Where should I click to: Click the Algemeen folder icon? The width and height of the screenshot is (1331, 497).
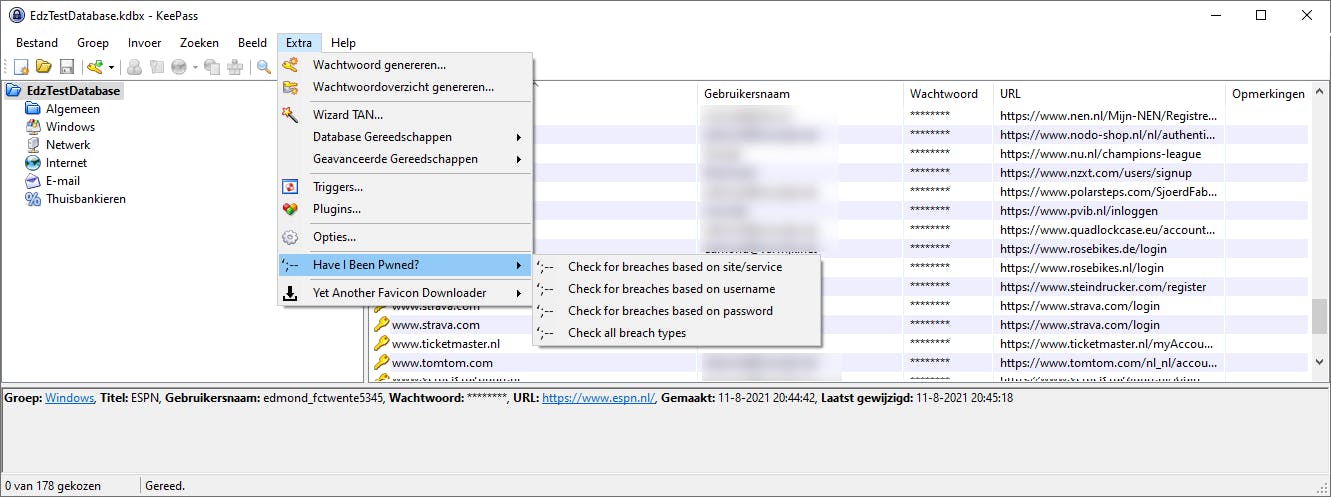coord(32,109)
